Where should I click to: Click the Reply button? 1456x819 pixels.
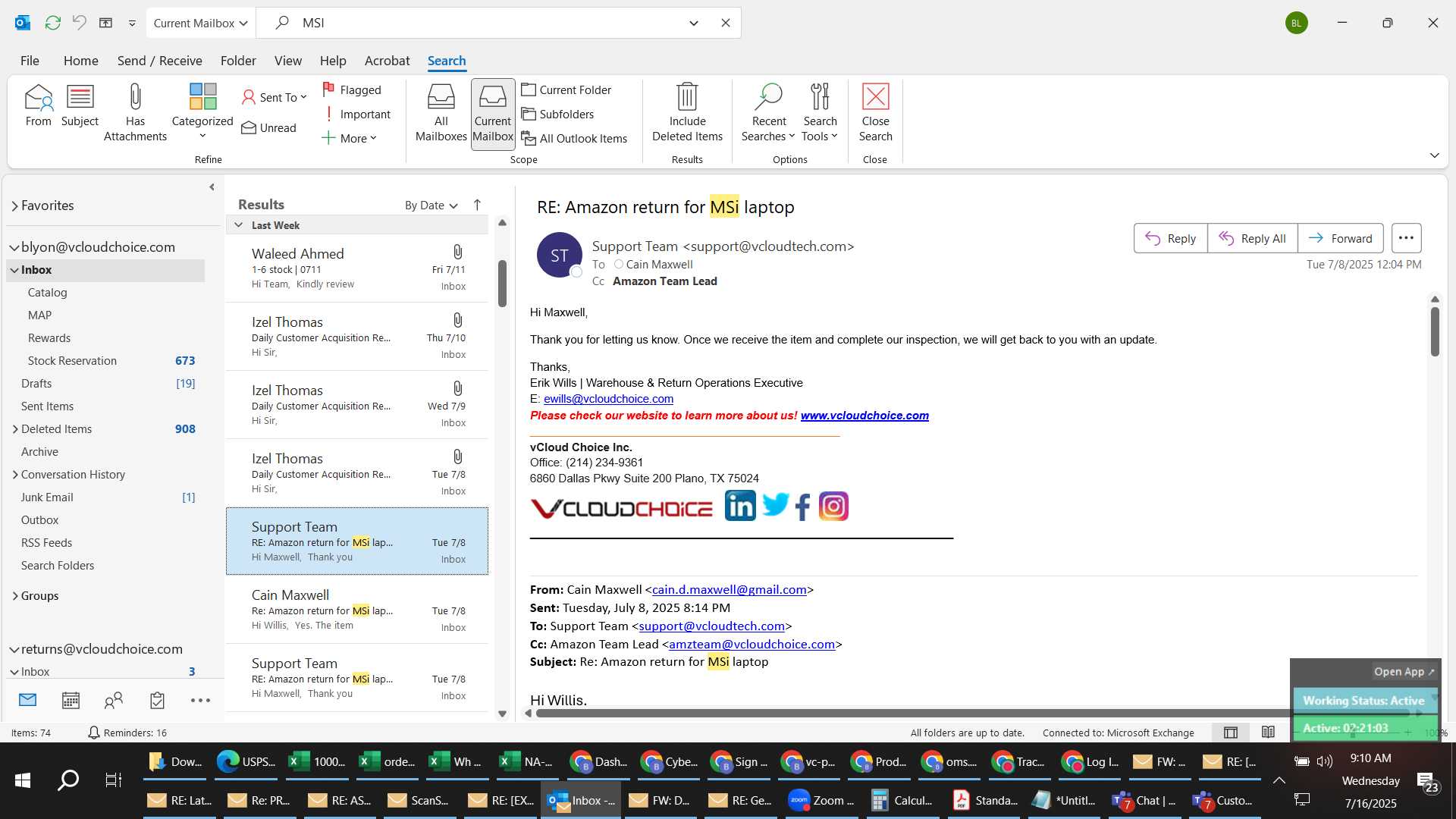(1170, 238)
